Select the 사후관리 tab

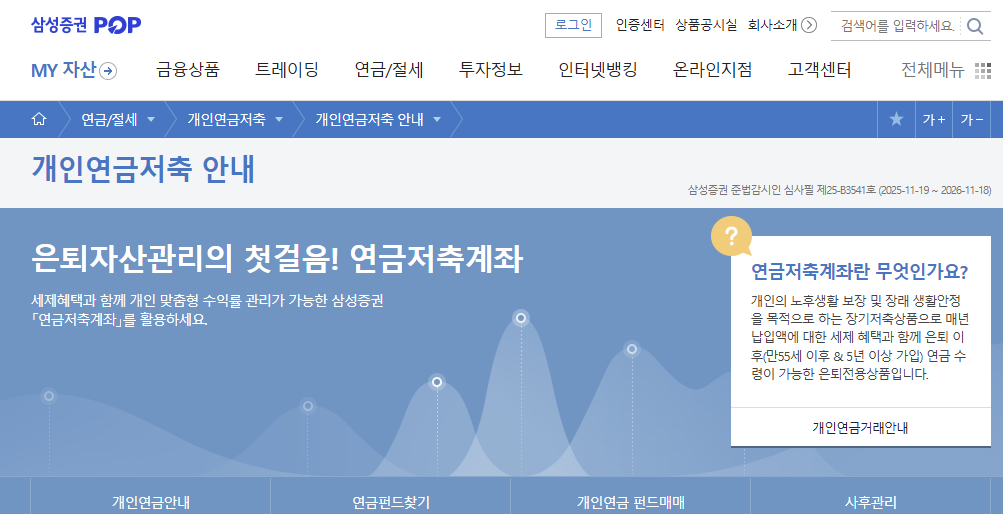(x=871, y=502)
